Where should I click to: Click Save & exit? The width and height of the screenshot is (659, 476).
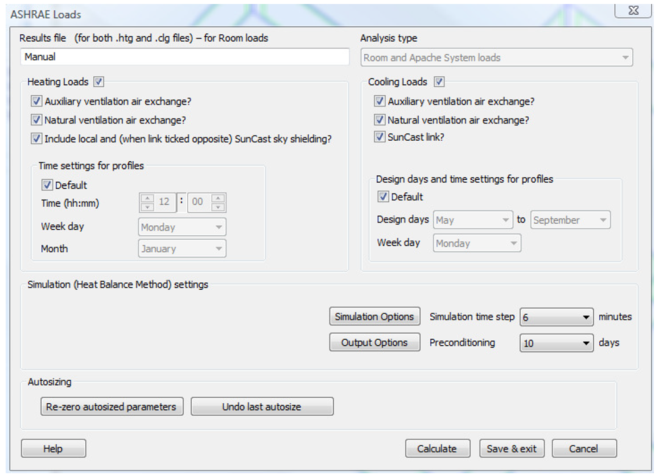pyautogui.click(x=511, y=449)
